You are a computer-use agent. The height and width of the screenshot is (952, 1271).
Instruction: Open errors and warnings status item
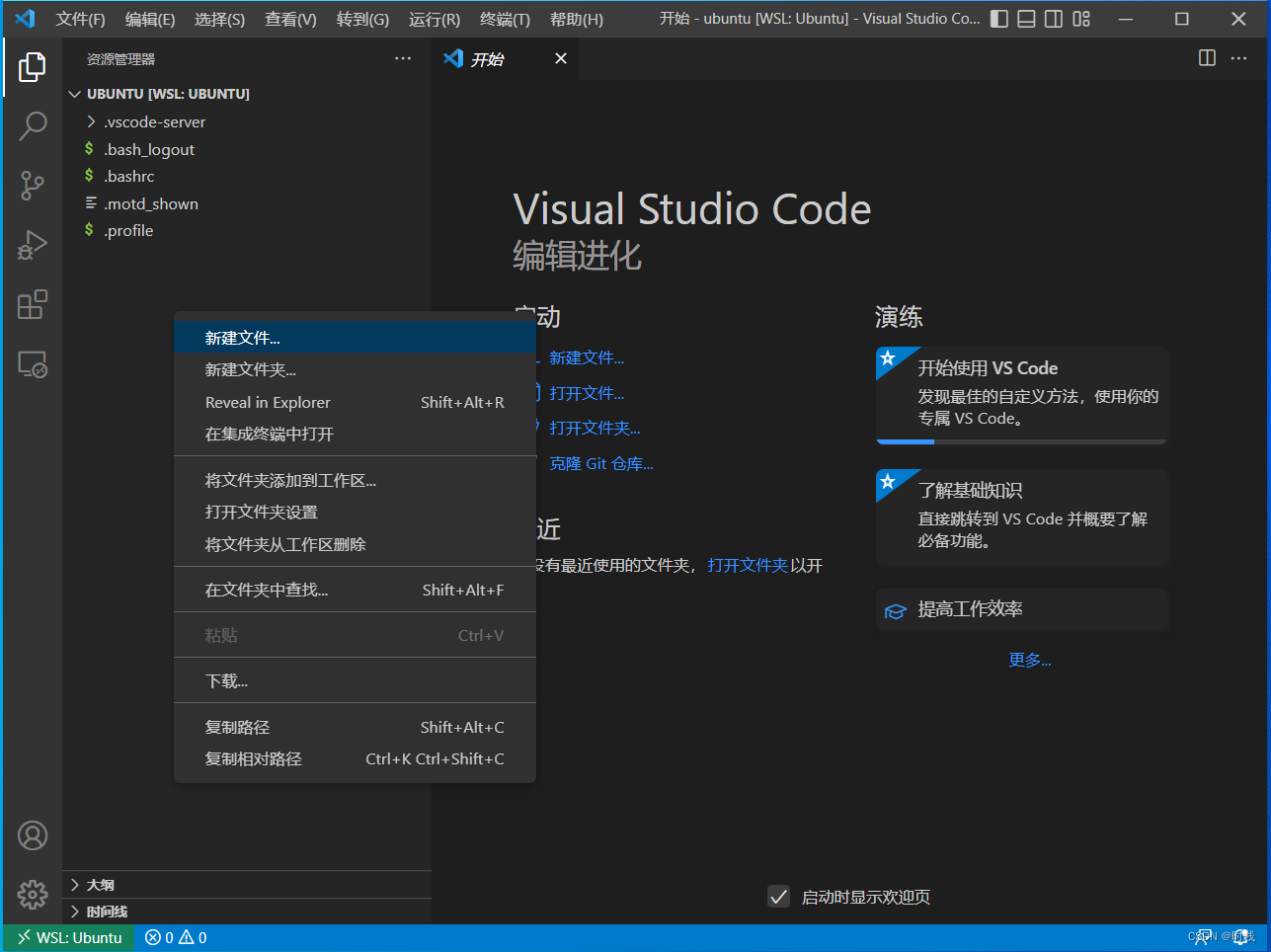(x=176, y=938)
